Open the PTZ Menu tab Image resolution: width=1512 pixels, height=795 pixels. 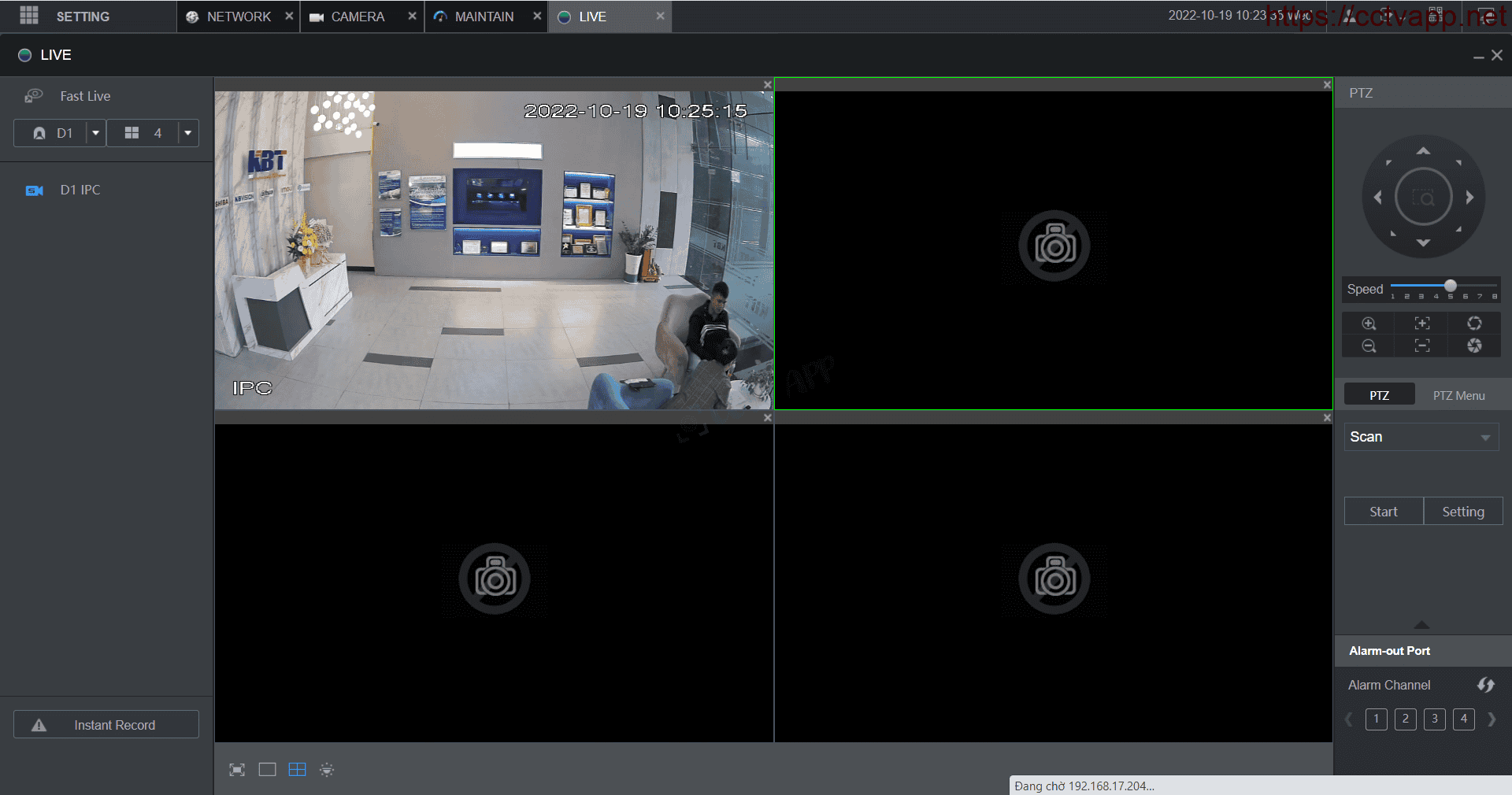pos(1458,395)
